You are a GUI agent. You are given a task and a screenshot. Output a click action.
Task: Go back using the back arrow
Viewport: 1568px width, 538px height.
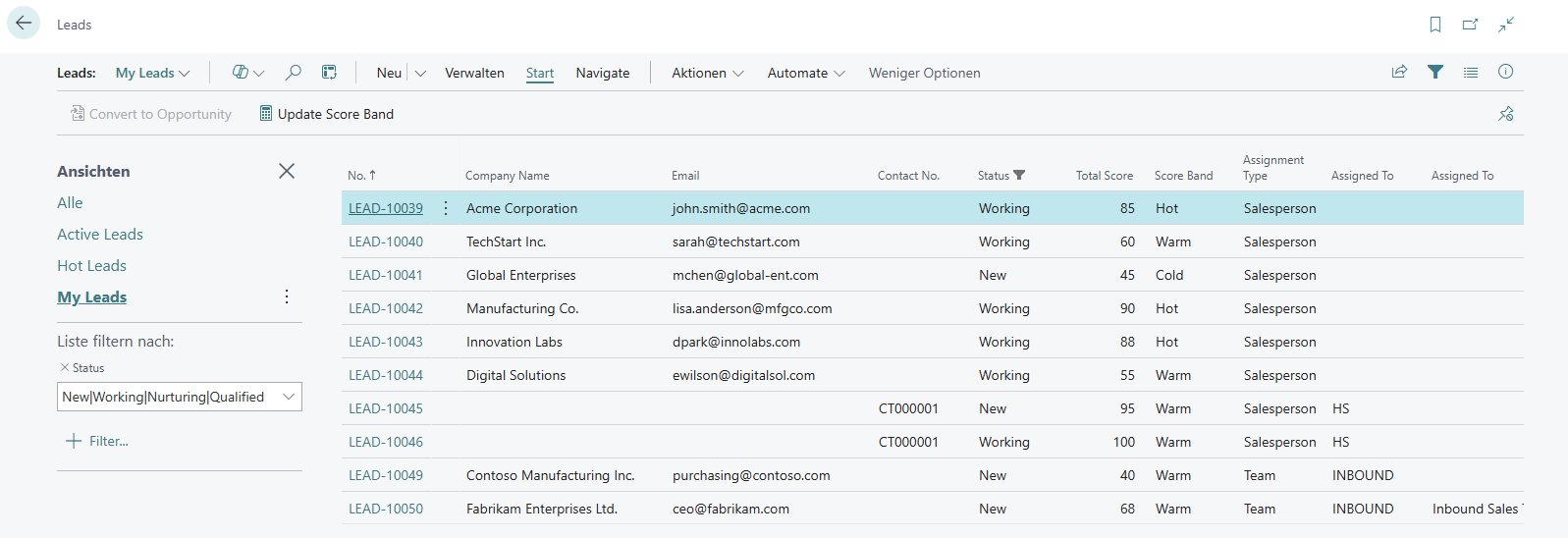coord(24,24)
